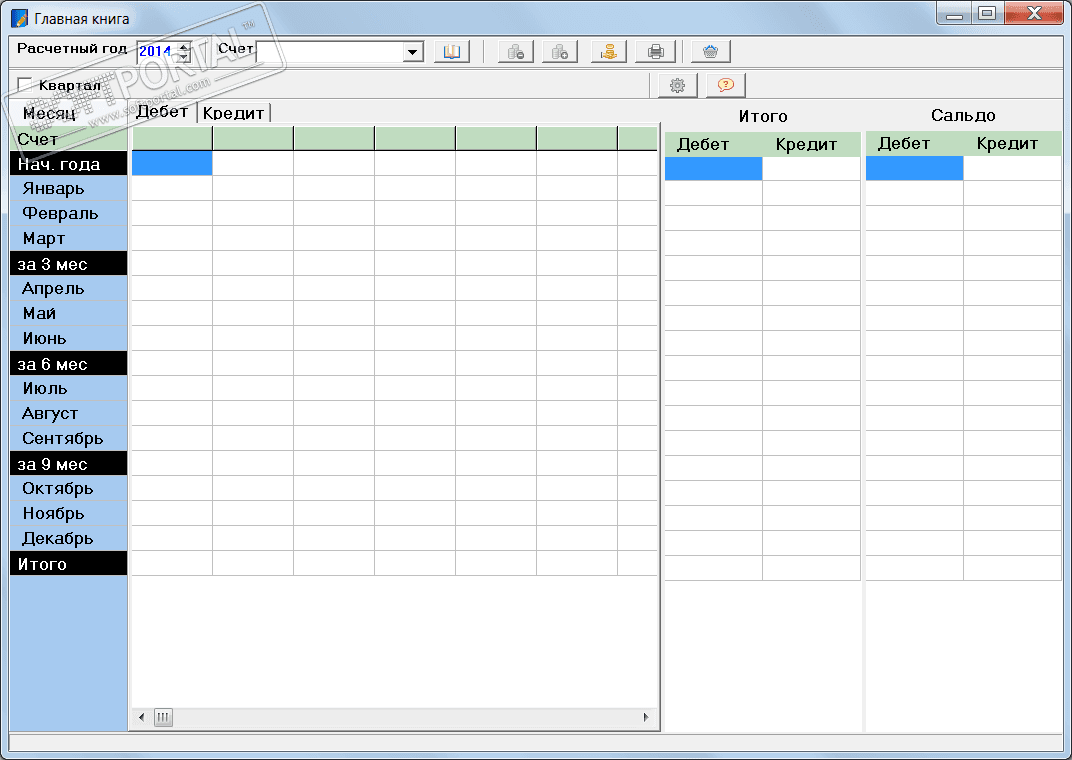Viewport: 1072px width, 760px height.
Task: Select the Ноябрь row label
Action: pos(68,513)
